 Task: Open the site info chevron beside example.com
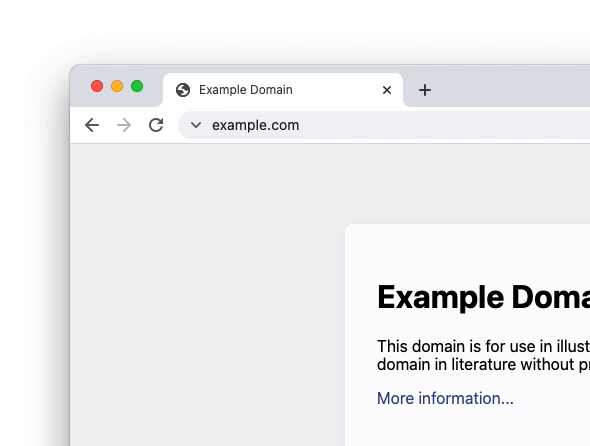pos(196,125)
